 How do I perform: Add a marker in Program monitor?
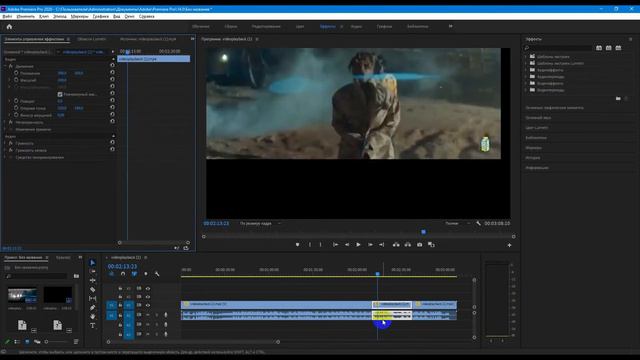point(298,244)
